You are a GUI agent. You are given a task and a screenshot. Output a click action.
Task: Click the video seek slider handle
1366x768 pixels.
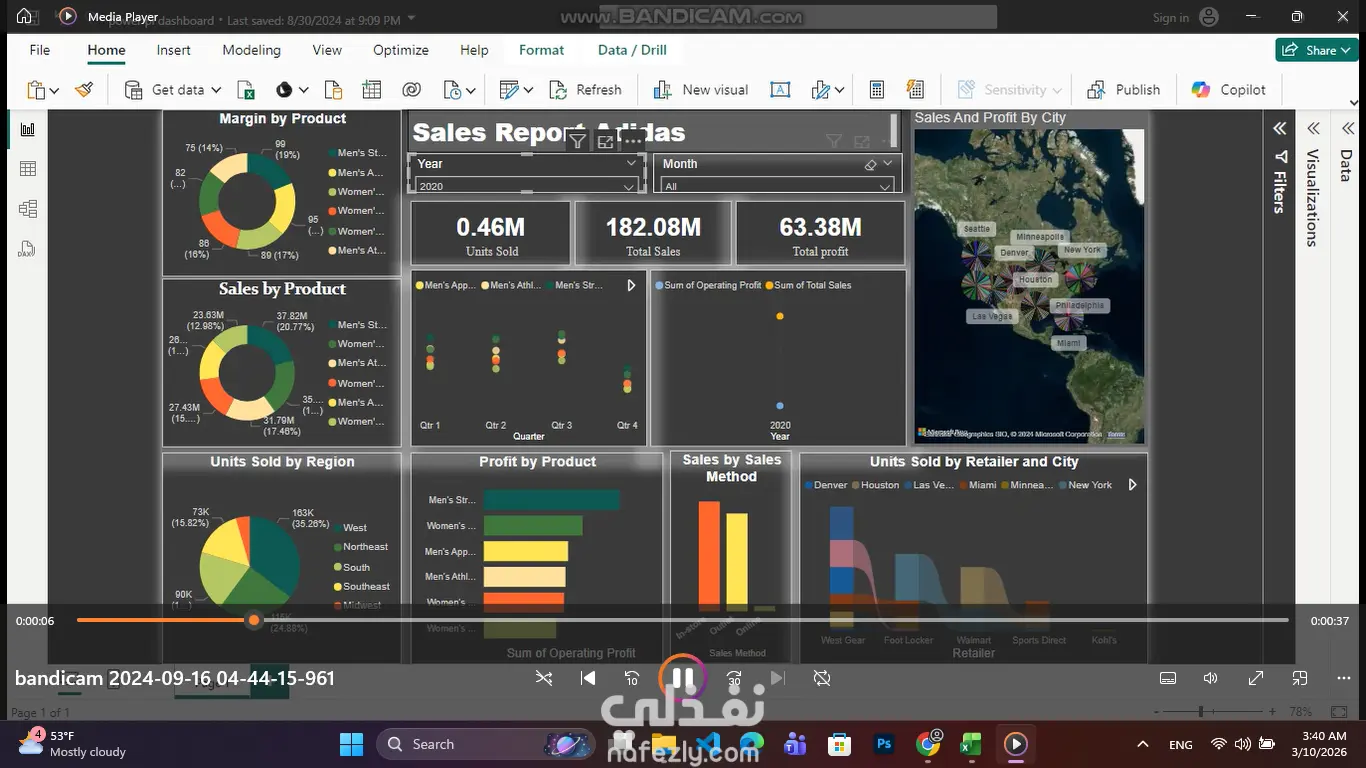point(254,620)
